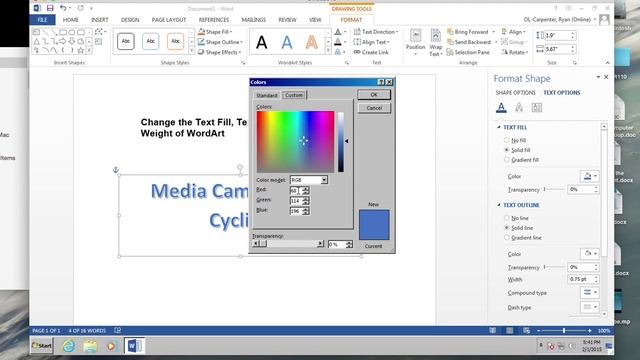The height and width of the screenshot is (360, 640).
Task: Click Bring Forward
Action: 468,32
